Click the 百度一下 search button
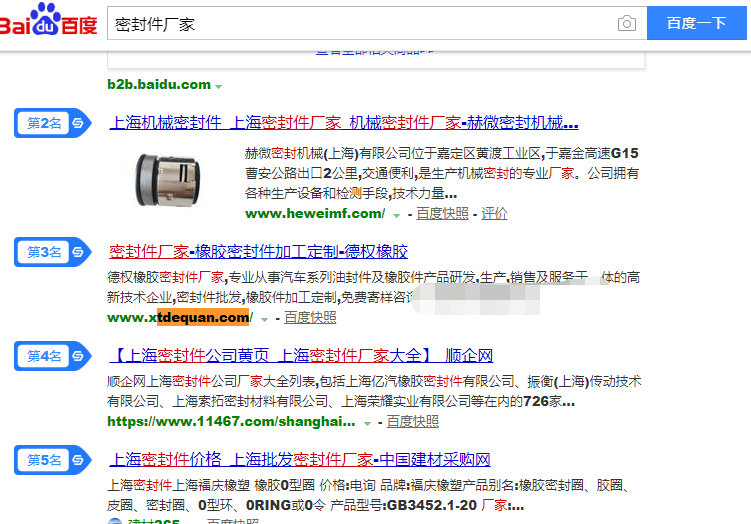This screenshot has width=751, height=524. click(696, 23)
